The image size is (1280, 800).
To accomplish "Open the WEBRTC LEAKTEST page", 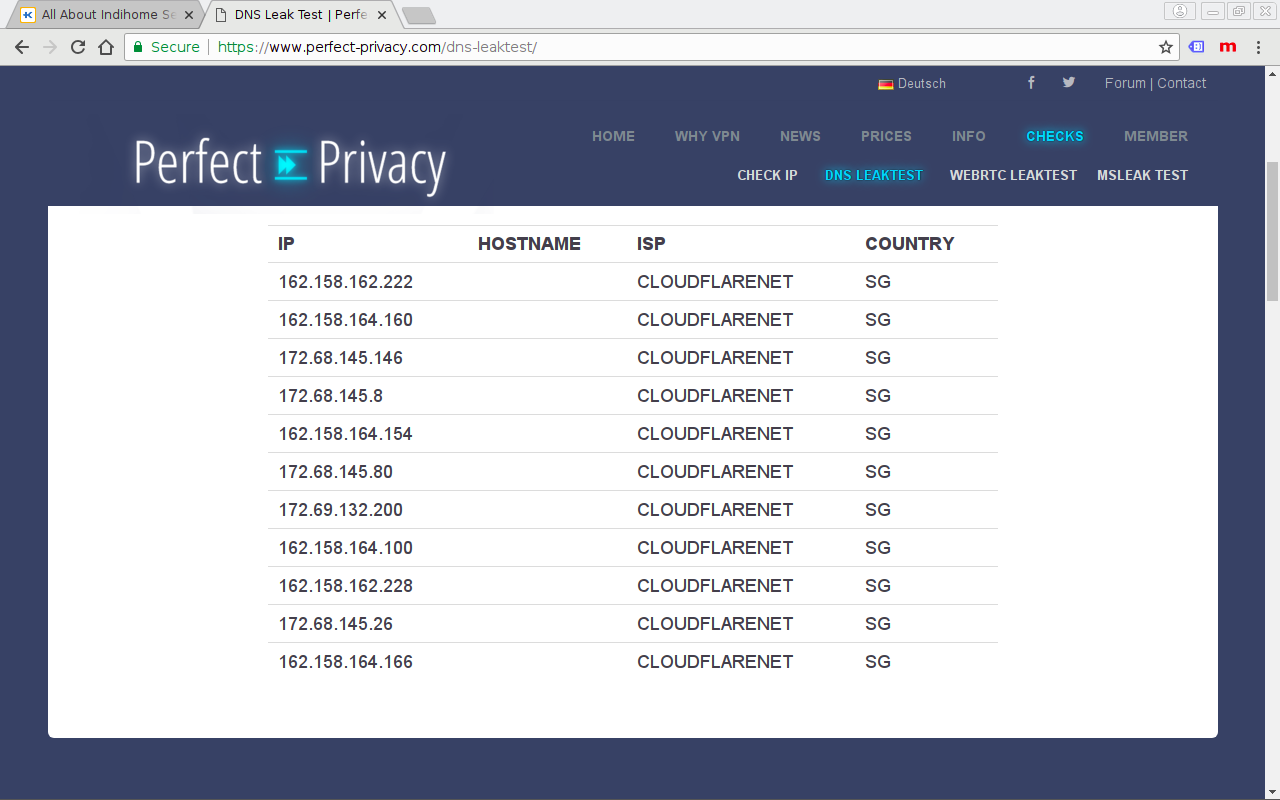I will [1013, 175].
